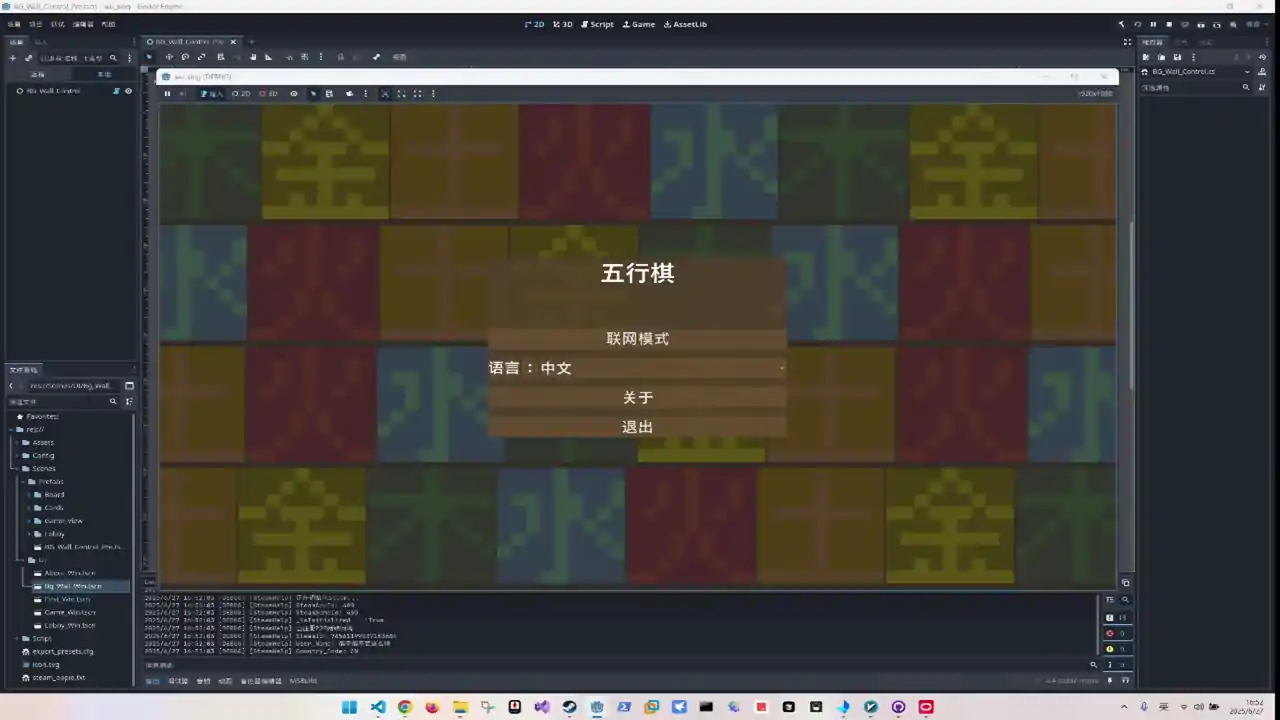Toggle selection visibility eye in game toolbar
Viewport: 1280px width, 720px height.
pos(294,94)
